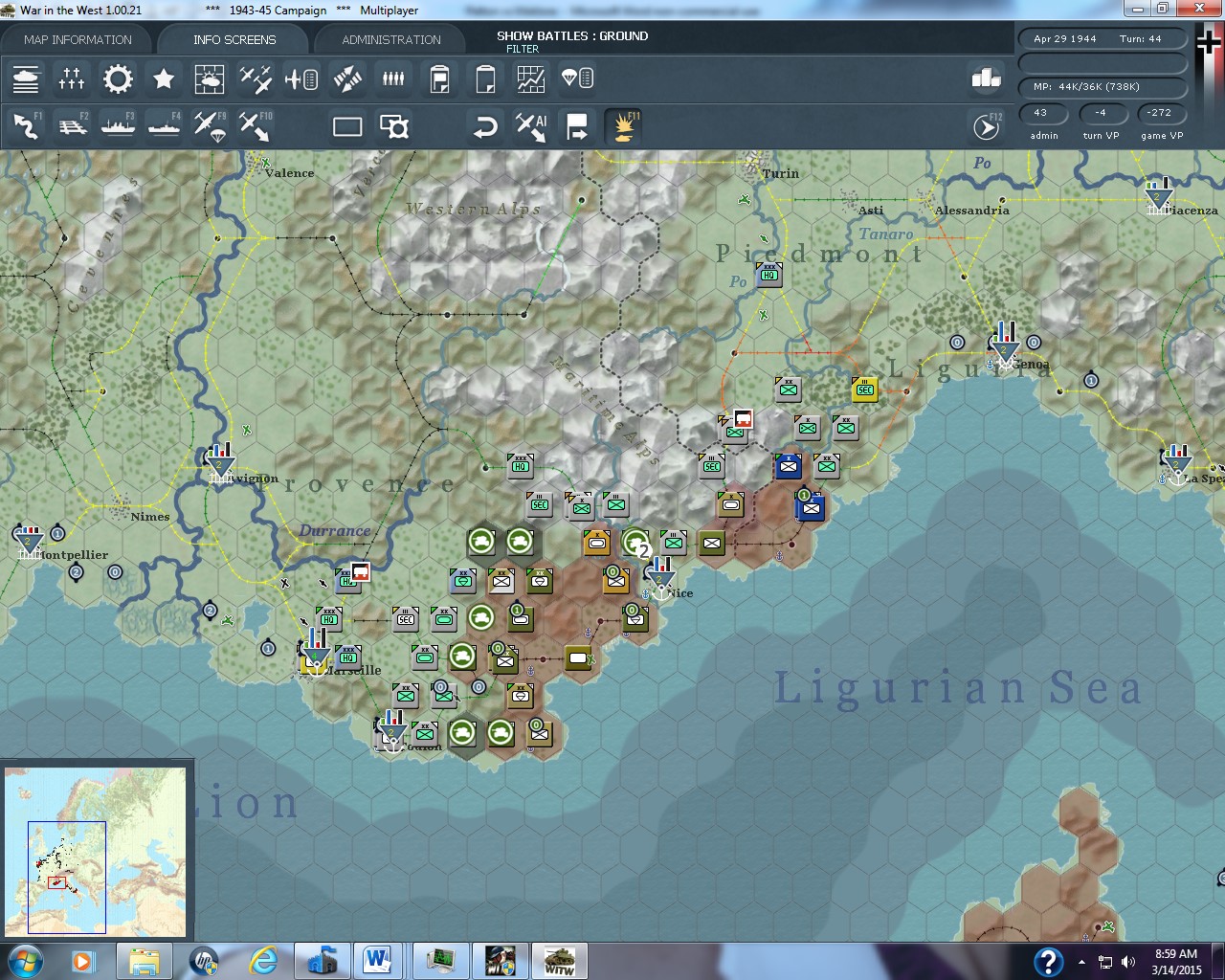Click the AI air assist icon
Viewport: 1225px width, 980px height.
531,126
